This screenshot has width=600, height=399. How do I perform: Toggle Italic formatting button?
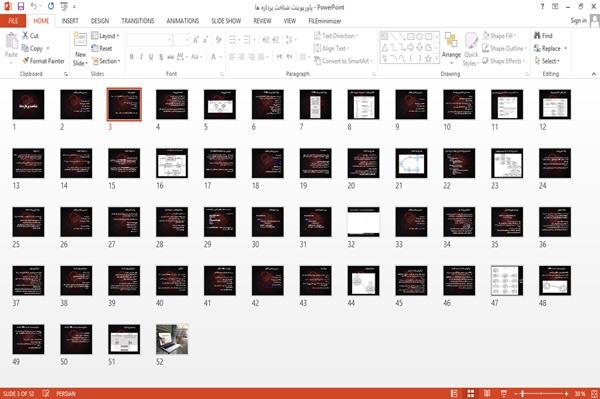pos(141,57)
